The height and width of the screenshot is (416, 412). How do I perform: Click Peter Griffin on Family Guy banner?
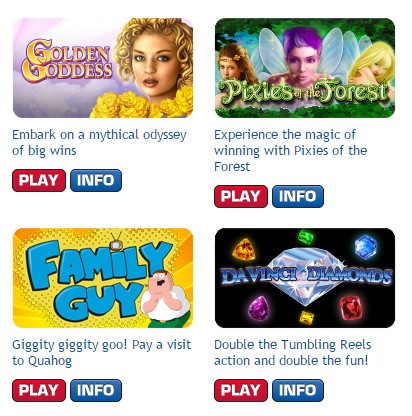tap(165, 298)
